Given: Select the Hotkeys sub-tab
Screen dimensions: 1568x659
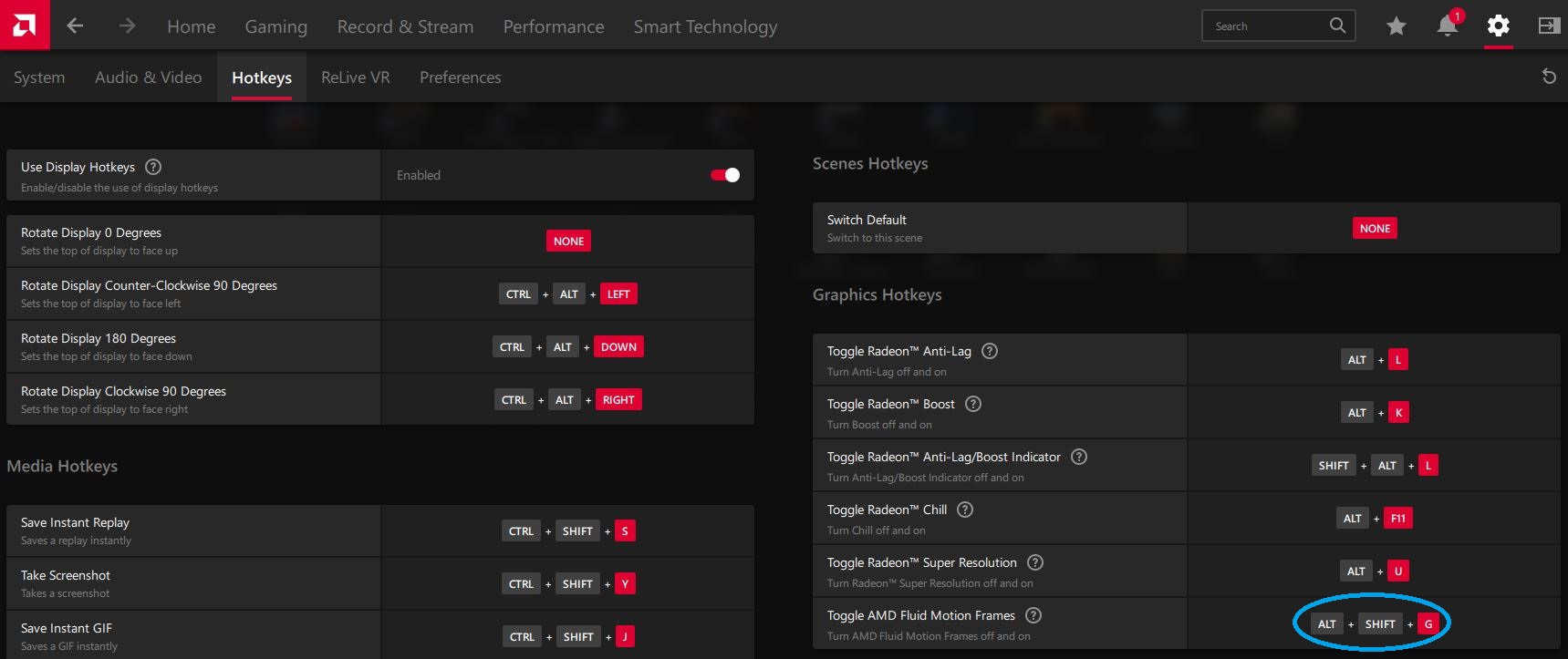Looking at the screenshot, I should coord(262,77).
